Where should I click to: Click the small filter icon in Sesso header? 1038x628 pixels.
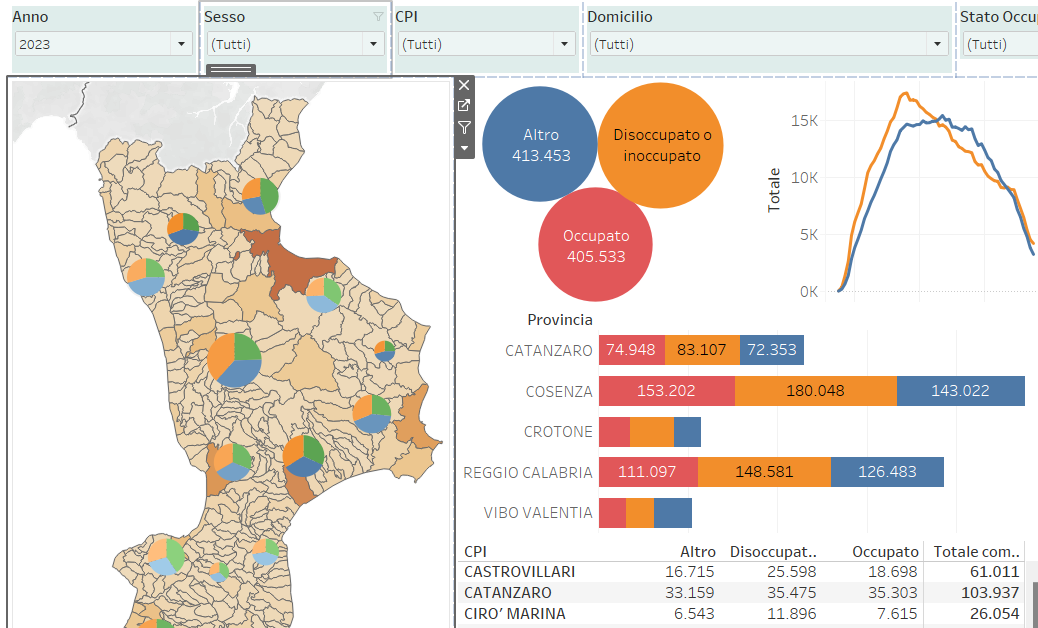coord(378,17)
